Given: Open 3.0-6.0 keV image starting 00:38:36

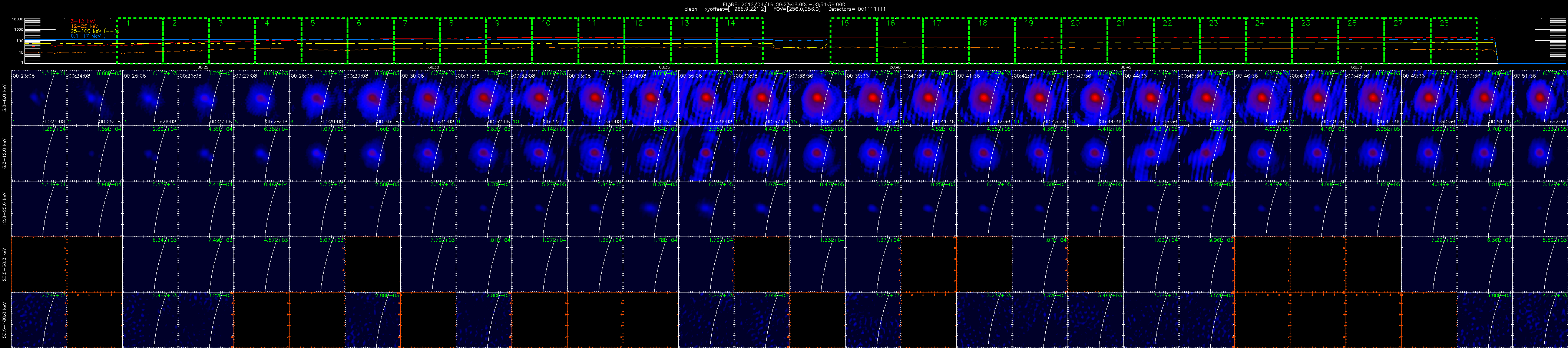Looking at the screenshot, I should pos(817,97).
